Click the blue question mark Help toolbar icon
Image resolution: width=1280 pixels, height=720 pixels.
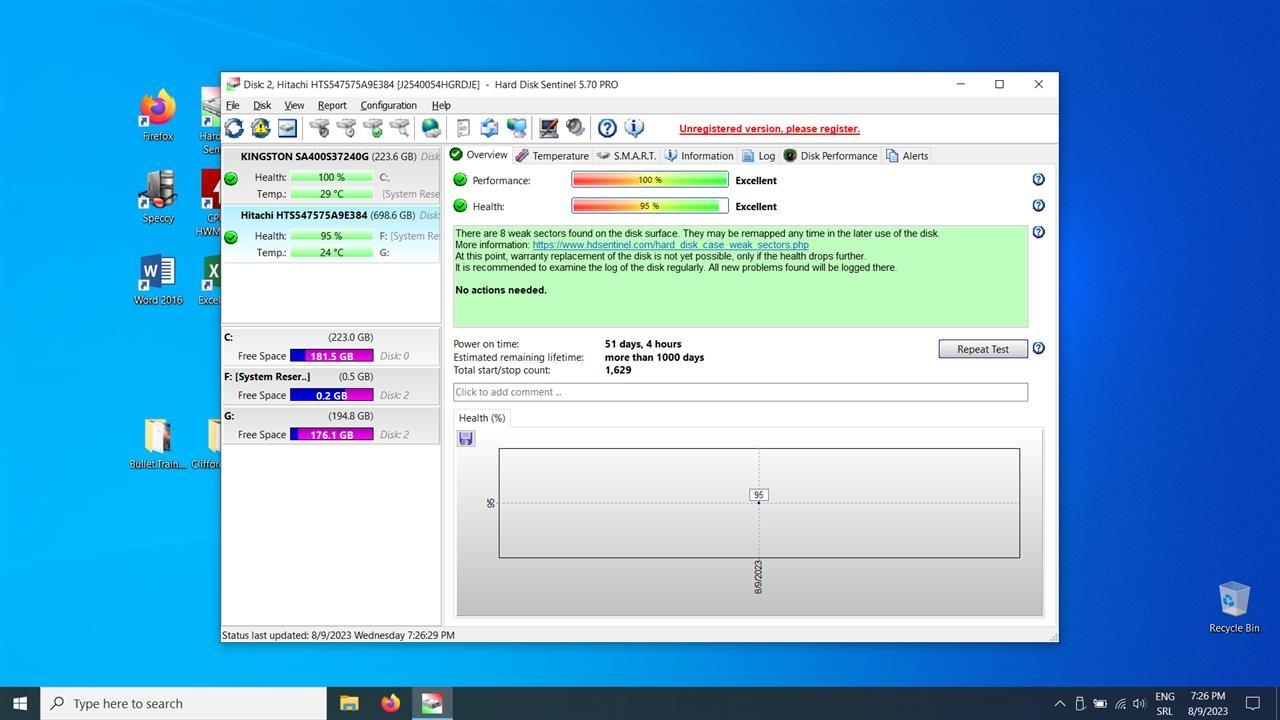coord(607,128)
